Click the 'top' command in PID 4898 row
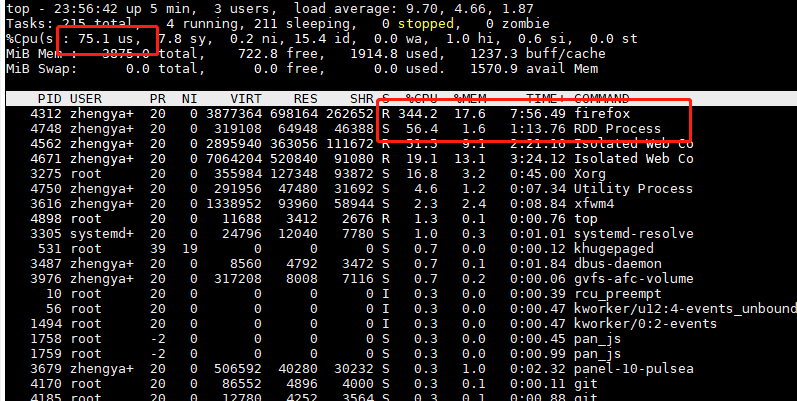 pyautogui.click(x=586, y=219)
